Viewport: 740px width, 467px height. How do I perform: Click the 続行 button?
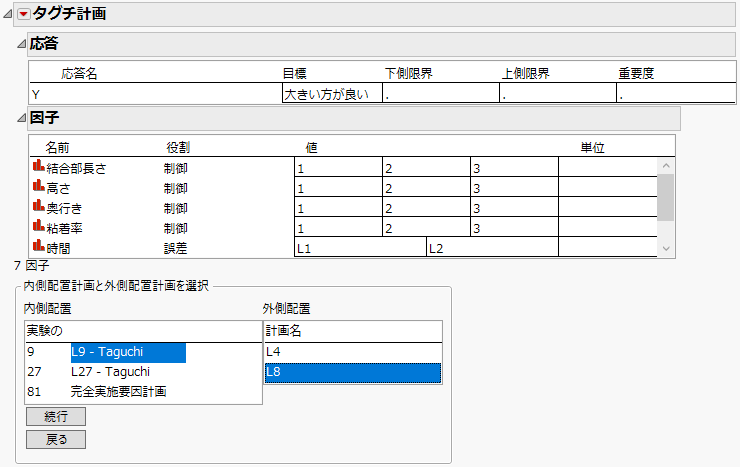[56, 417]
